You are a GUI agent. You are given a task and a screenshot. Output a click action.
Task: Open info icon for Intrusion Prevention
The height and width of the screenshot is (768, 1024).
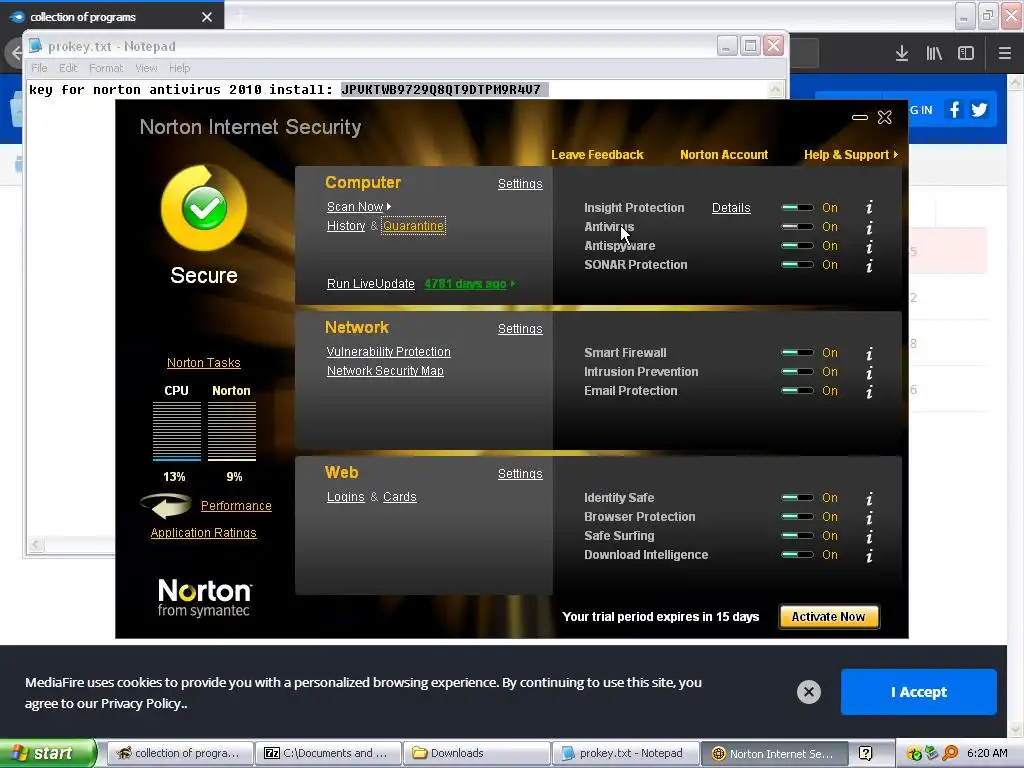pyautogui.click(x=869, y=373)
